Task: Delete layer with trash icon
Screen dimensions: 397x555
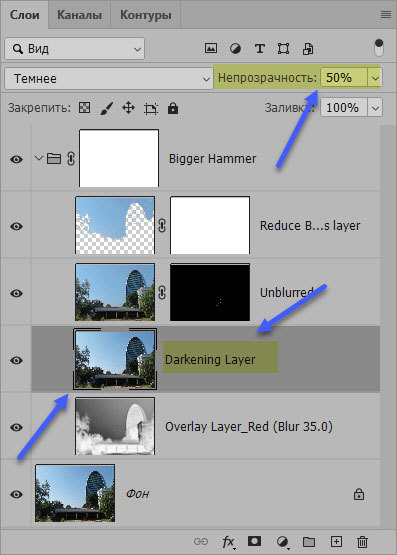Action: click(x=362, y=542)
